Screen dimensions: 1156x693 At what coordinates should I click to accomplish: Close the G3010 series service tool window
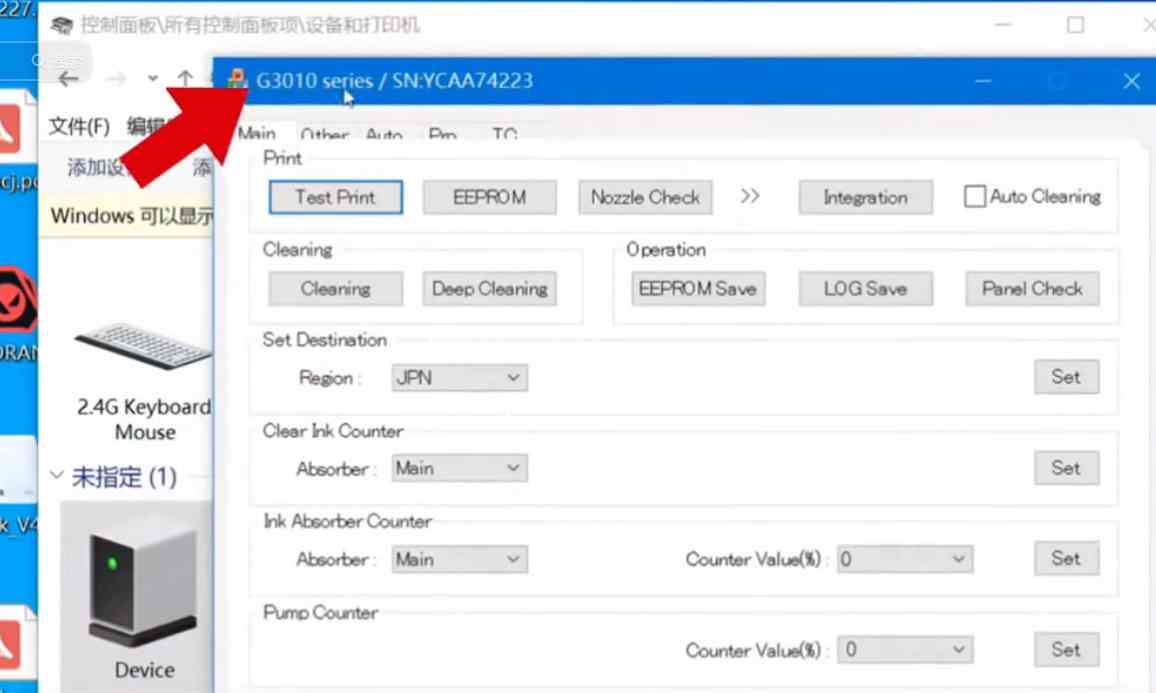click(1131, 81)
